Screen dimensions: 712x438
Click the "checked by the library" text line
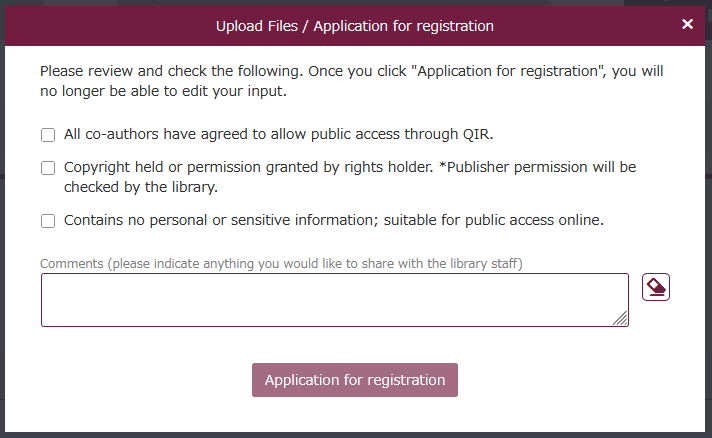[x=140, y=187]
